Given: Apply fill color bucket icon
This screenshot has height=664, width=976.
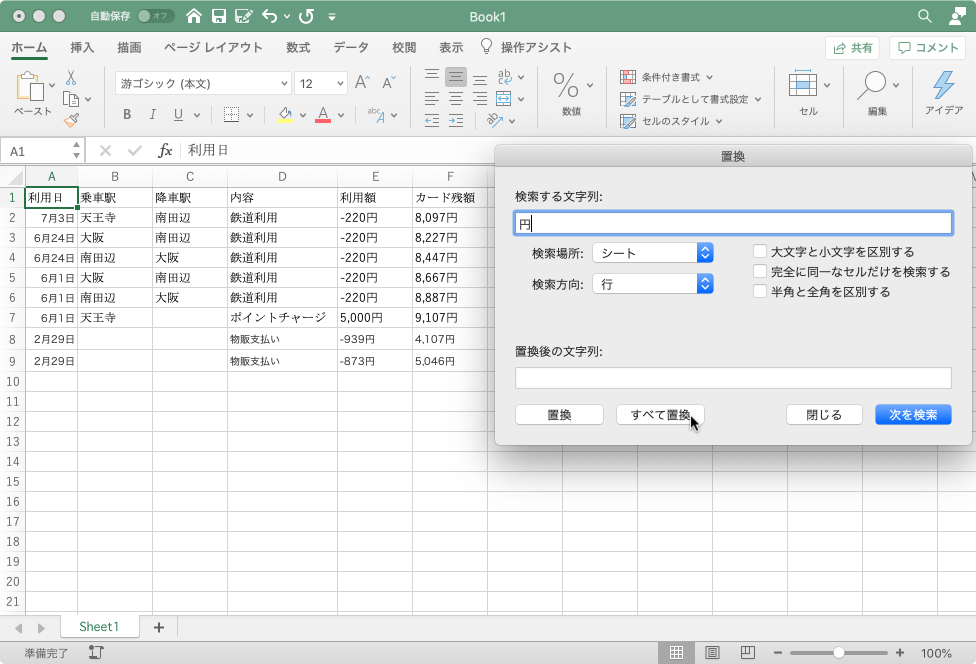Looking at the screenshot, I should click(285, 115).
